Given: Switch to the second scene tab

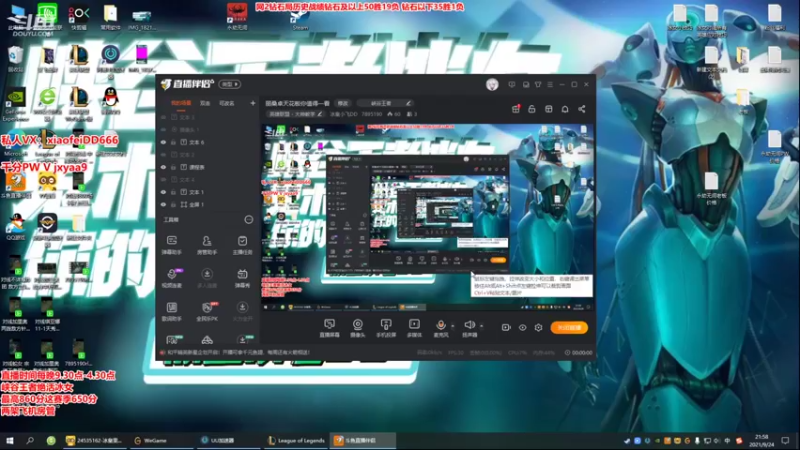Looking at the screenshot, I should pos(205,104).
